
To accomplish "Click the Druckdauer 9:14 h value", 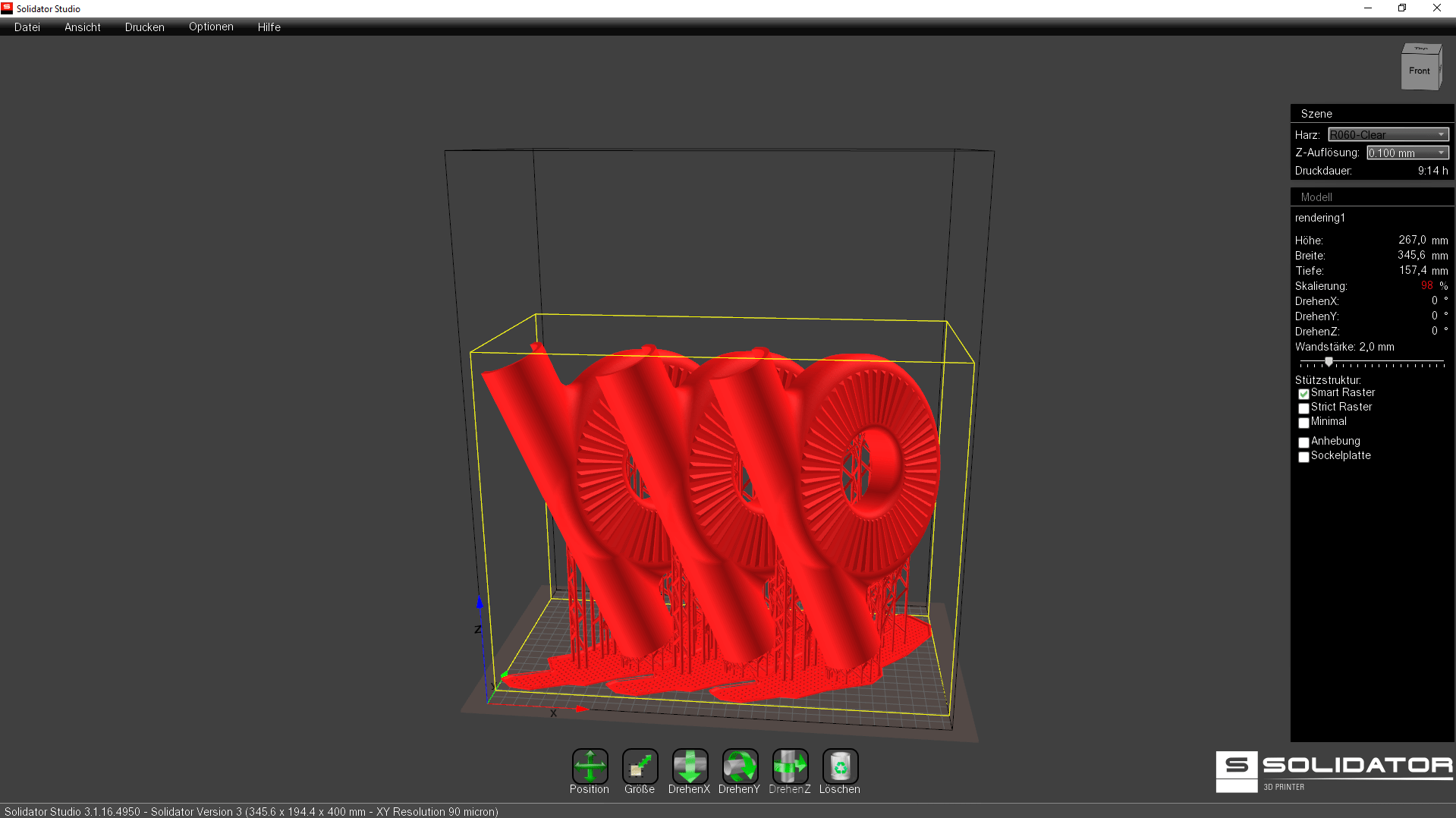I will pyautogui.click(x=1432, y=171).
